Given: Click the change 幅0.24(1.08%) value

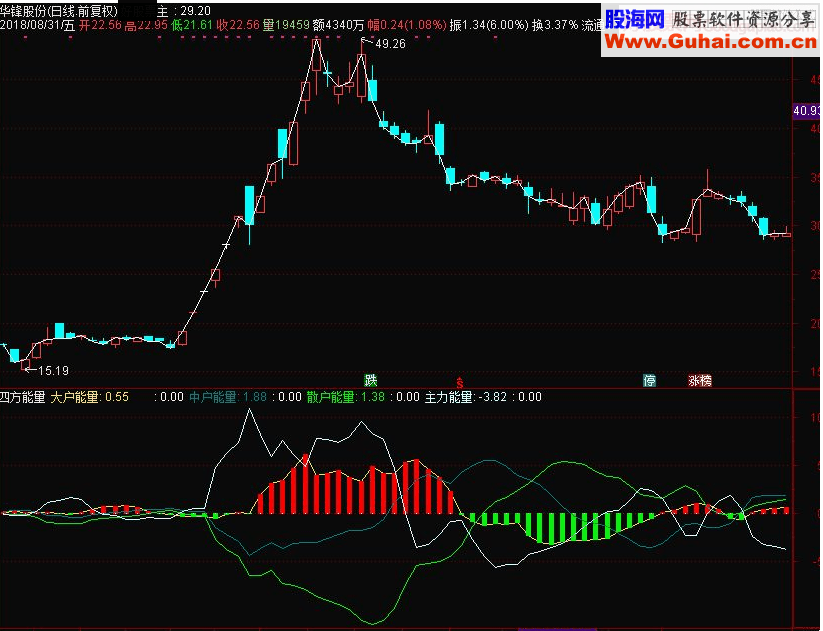Looking at the screenshot, I should (x=407, y=25).
